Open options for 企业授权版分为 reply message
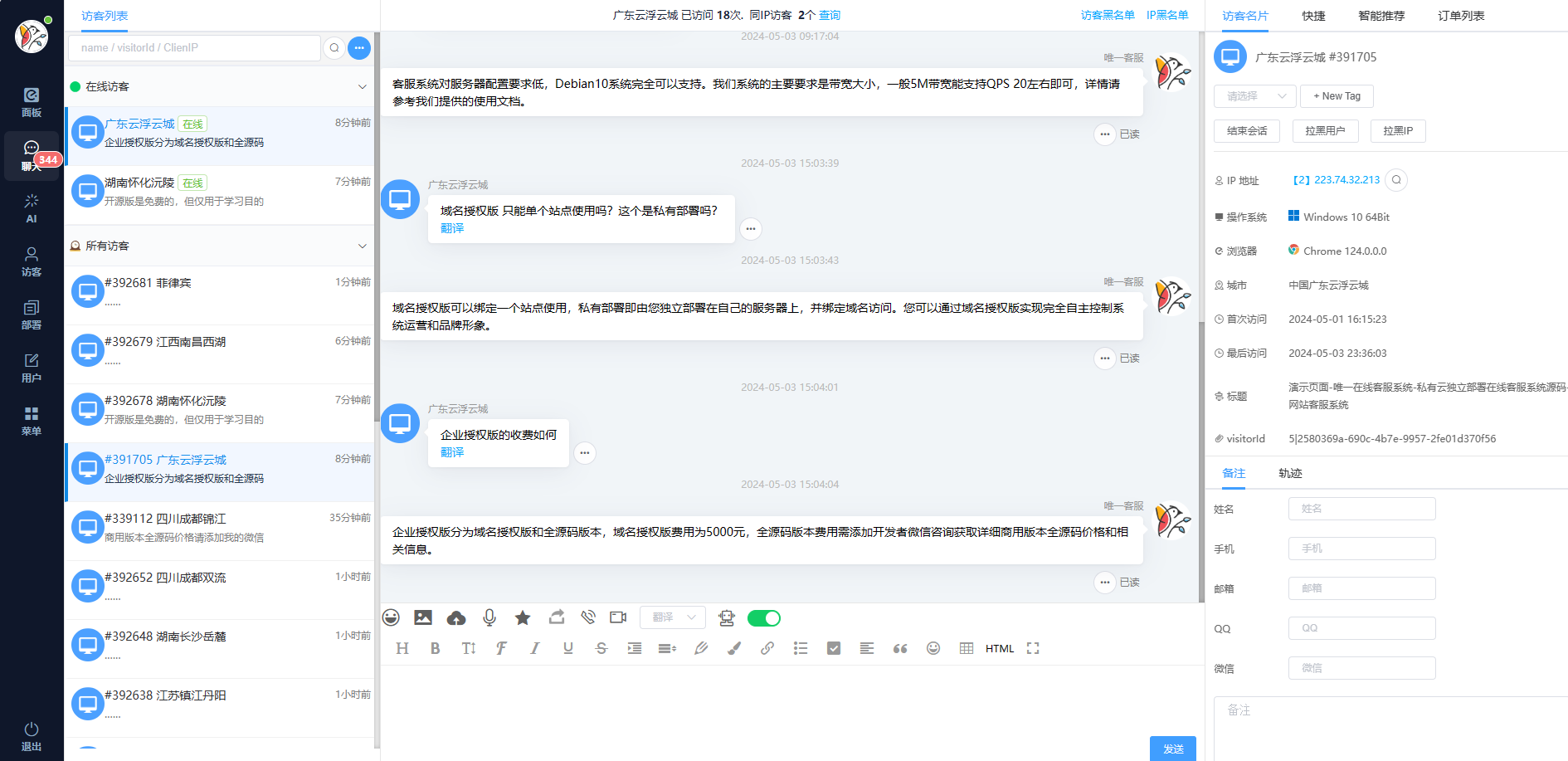 (1105, 582)
